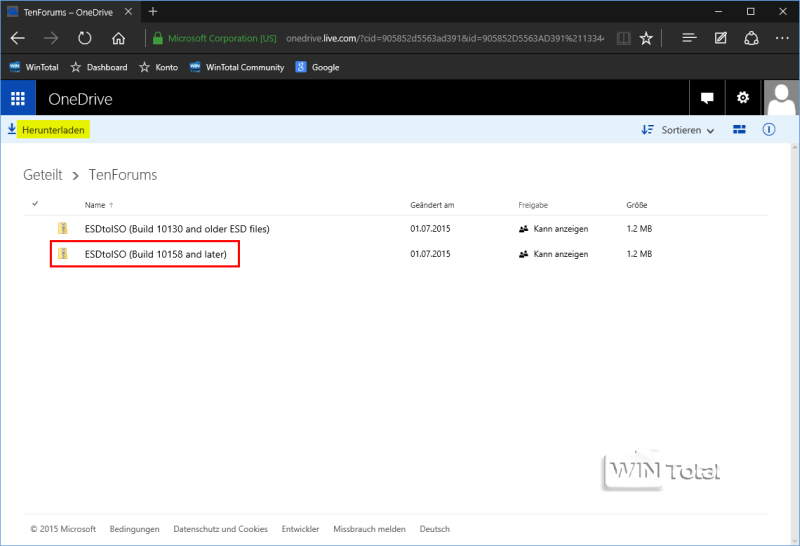
Task: Switch to tiles view layout
Action: 739,130
